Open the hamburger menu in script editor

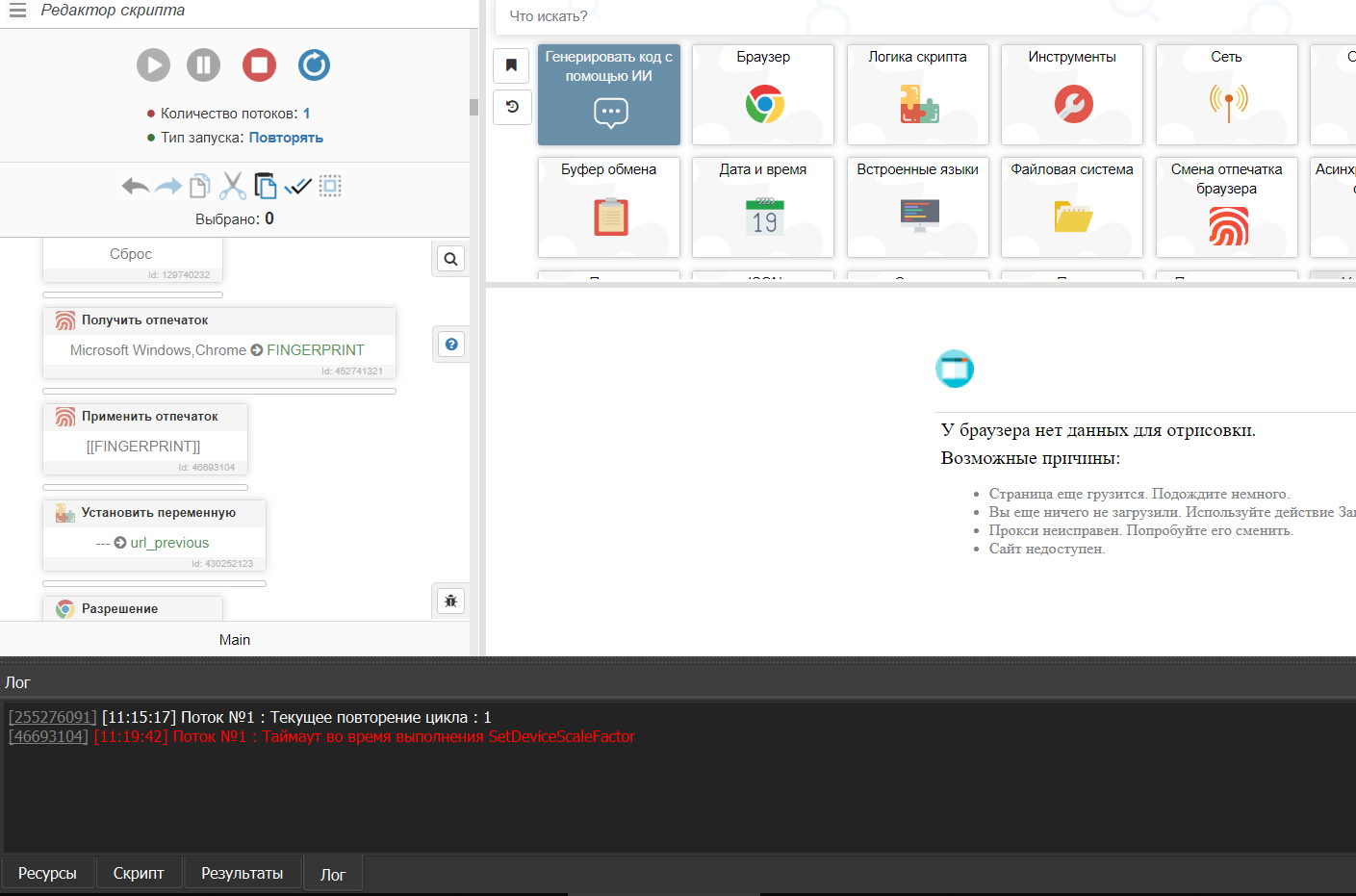click(x=17, y=11)
